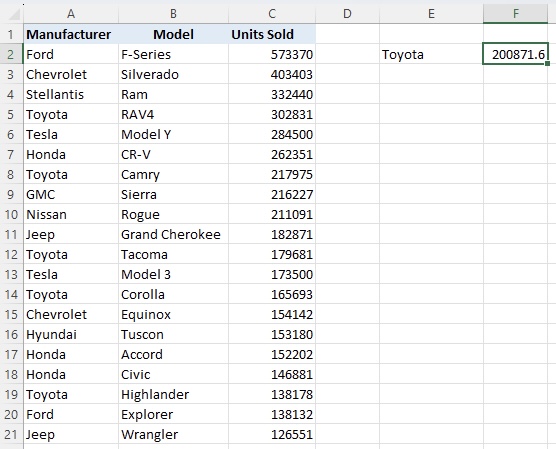The width and height of the screenshot is (556, 449).
Task: Select the cell with 573370
Action: point(272,54)
